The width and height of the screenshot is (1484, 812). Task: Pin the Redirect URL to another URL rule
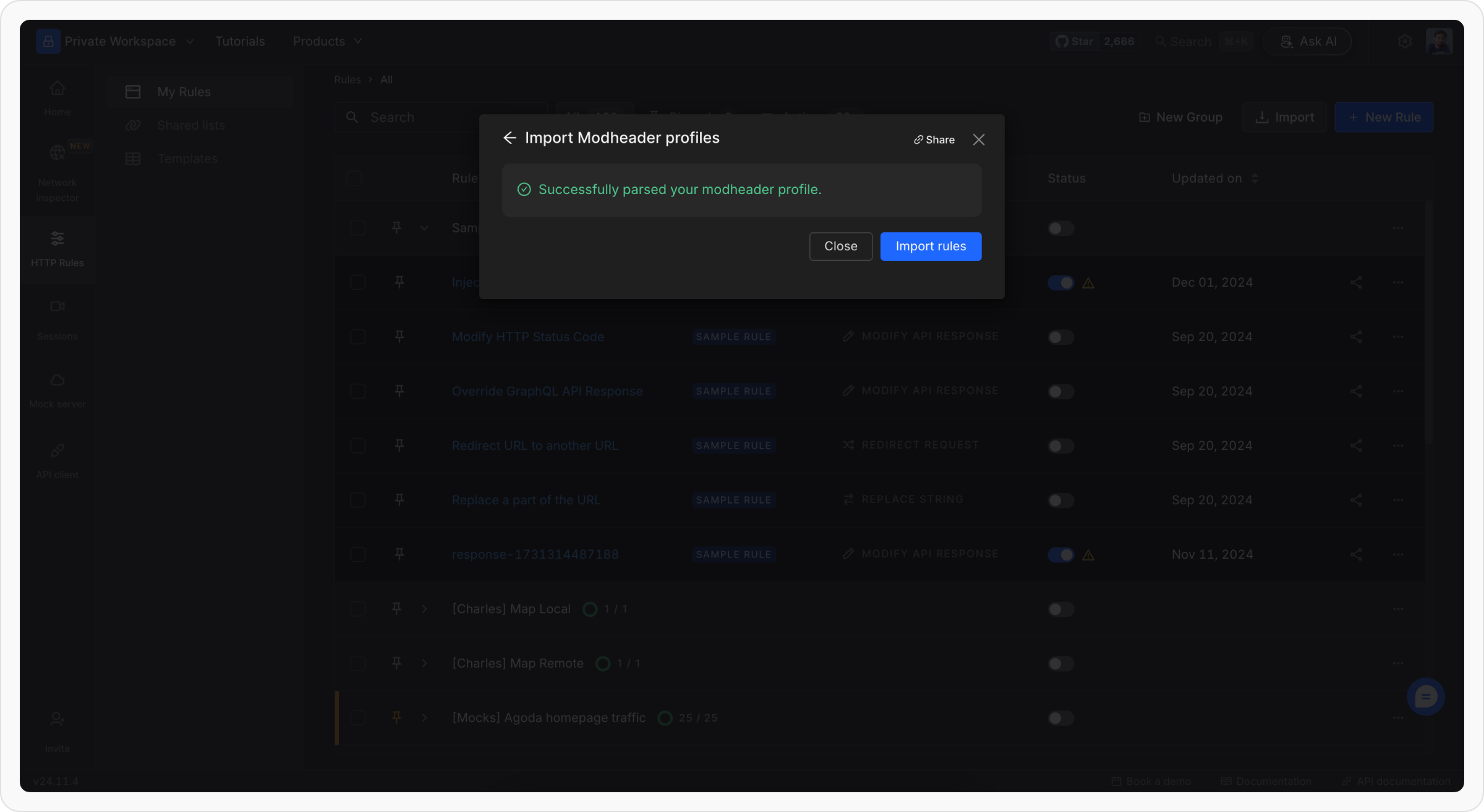pos(399,446)
